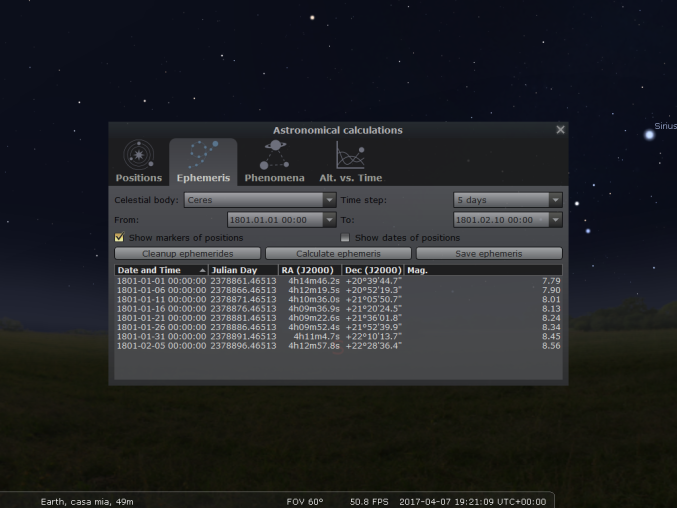
Task: Click location Earth, casa mia, 49m
Action: pos(87,502)
